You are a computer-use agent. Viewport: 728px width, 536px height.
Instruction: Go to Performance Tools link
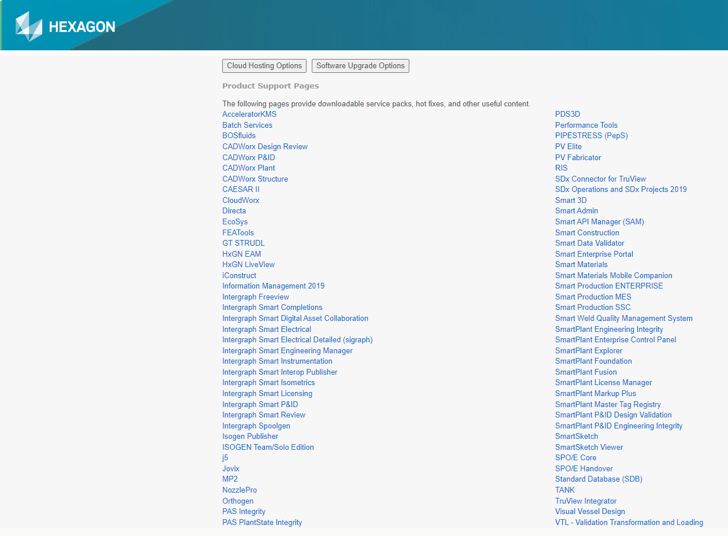click(586, 125)
